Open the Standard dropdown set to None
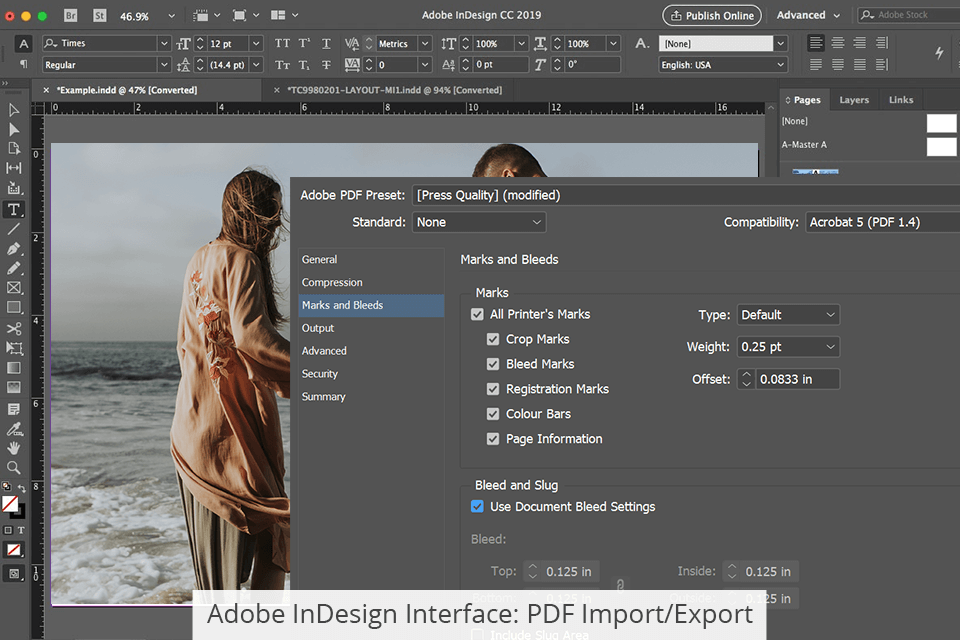 click(479, 222)
